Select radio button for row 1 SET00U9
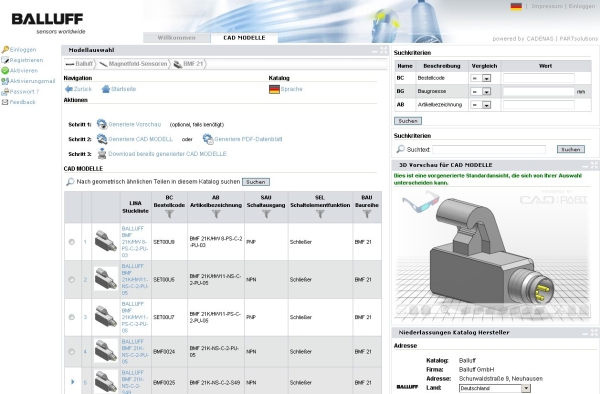600x394 pixels. tap(72, 242)
